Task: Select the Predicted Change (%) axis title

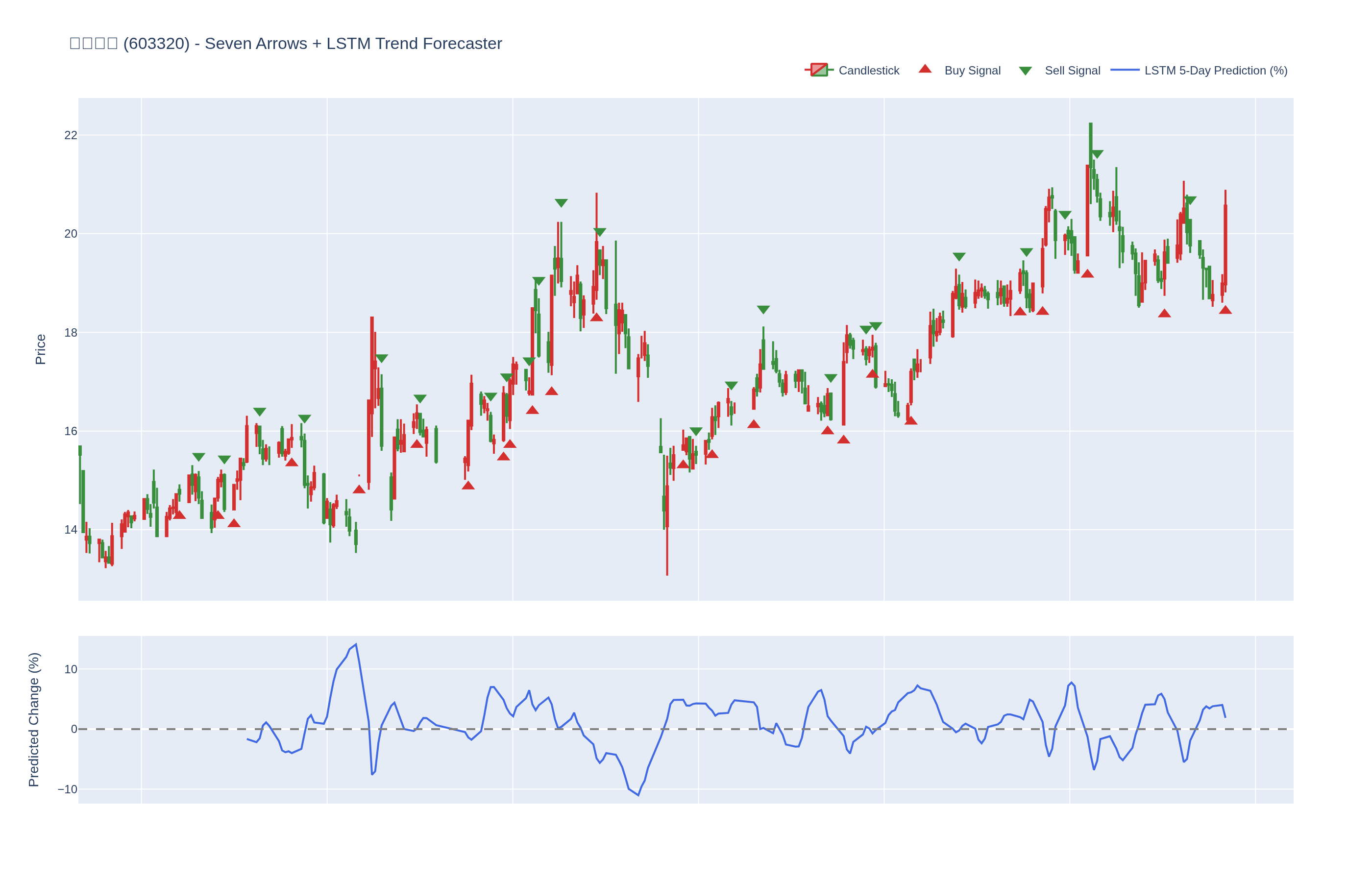Action: pos(34,719)
